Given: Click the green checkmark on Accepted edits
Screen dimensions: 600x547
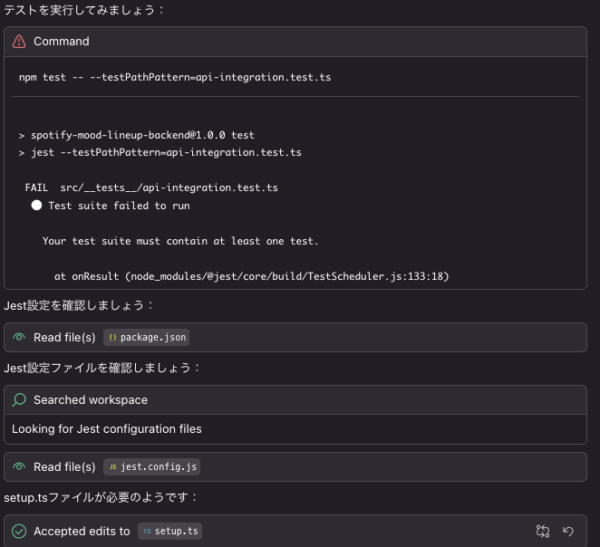Looking at the screenshot, I should (x=19, y=531).
